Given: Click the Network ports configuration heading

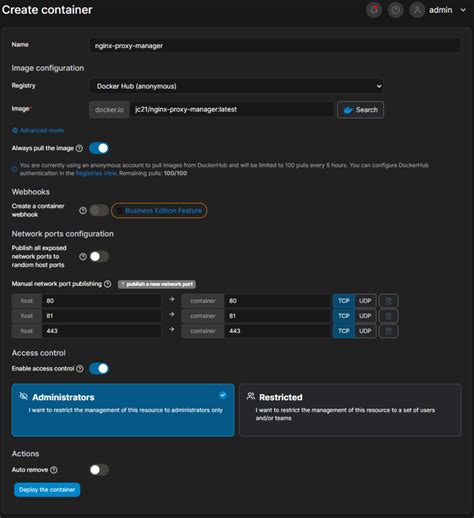Looking at the screenshot, I should [63, 234].
